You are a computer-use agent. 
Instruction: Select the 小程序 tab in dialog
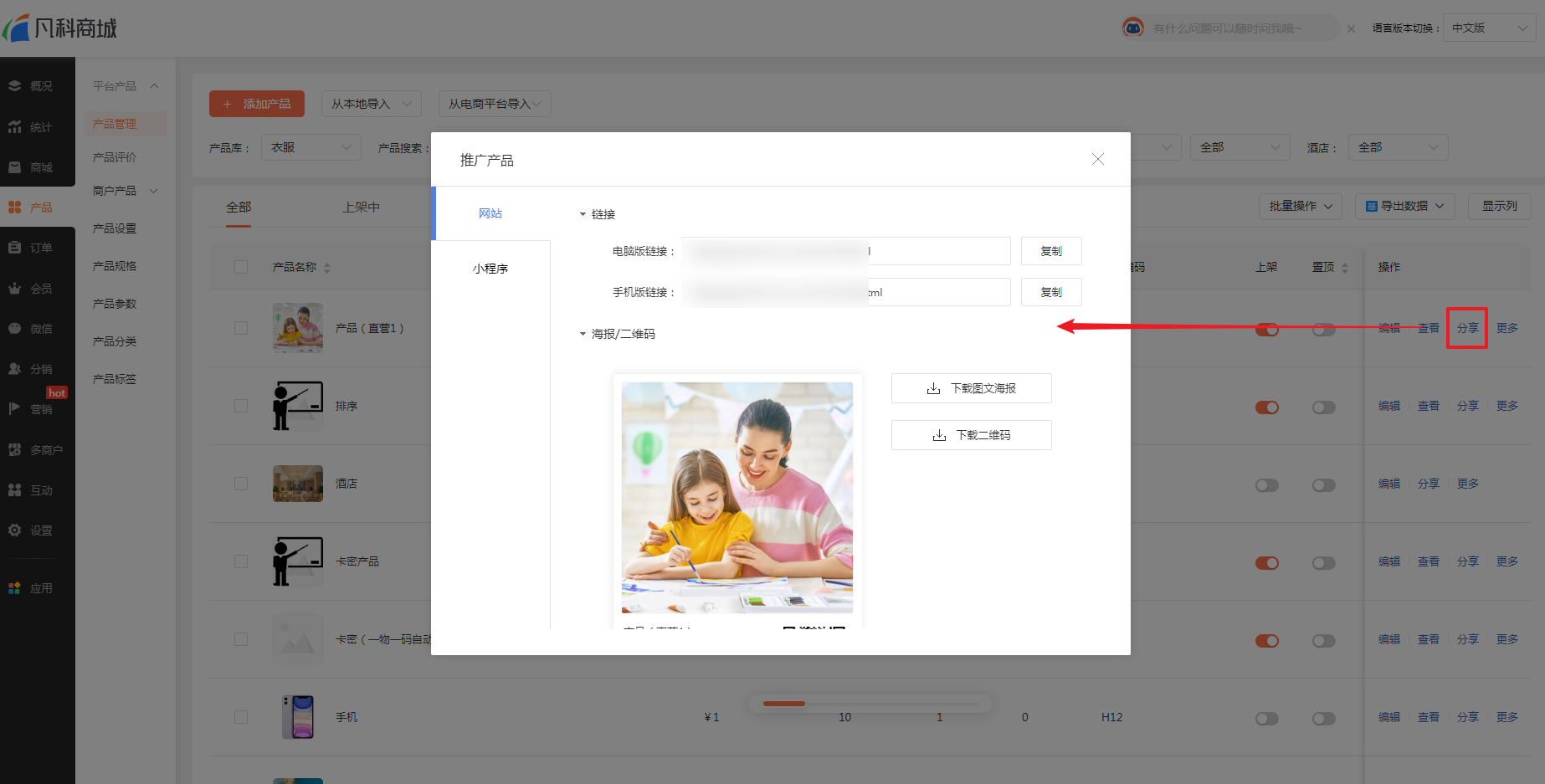(490, 269)
